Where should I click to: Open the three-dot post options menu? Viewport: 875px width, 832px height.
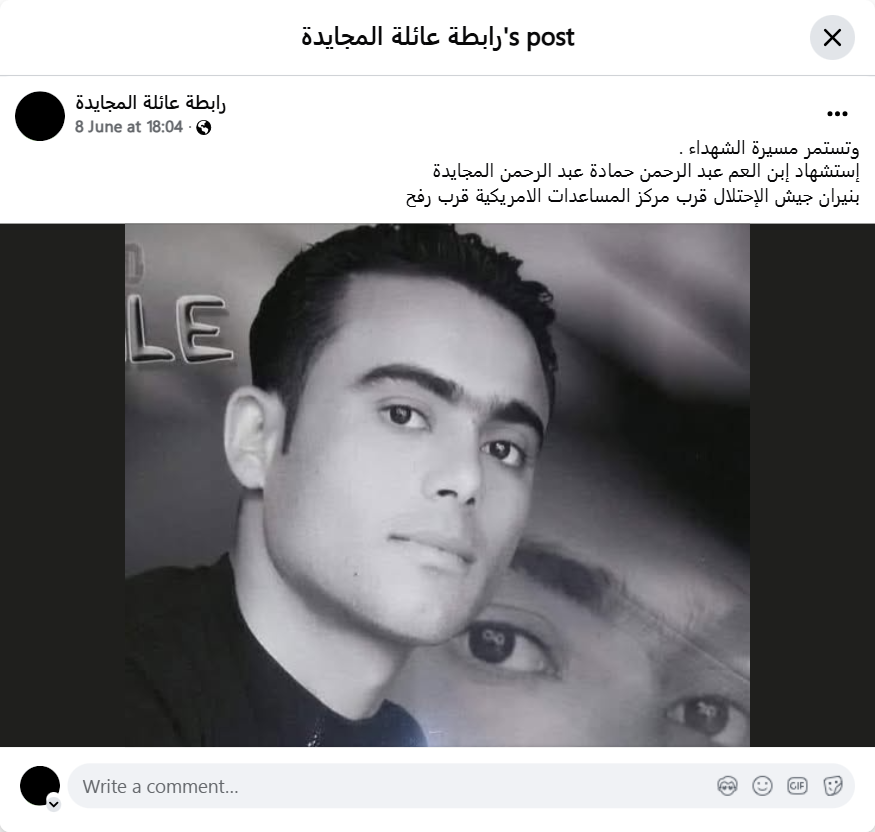click(837, 114)
